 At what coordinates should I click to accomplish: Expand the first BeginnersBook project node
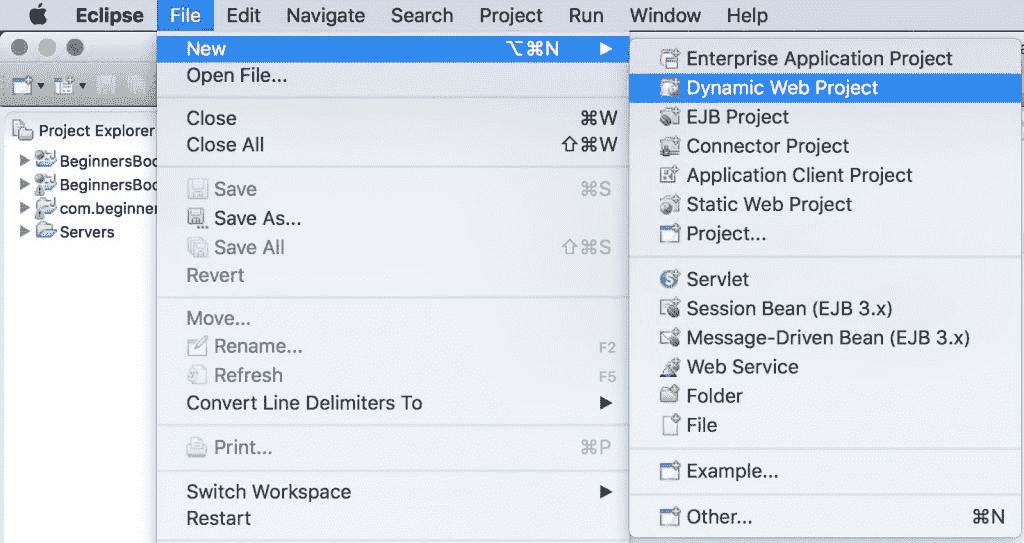pyautogui.click(x=24, y=159)
